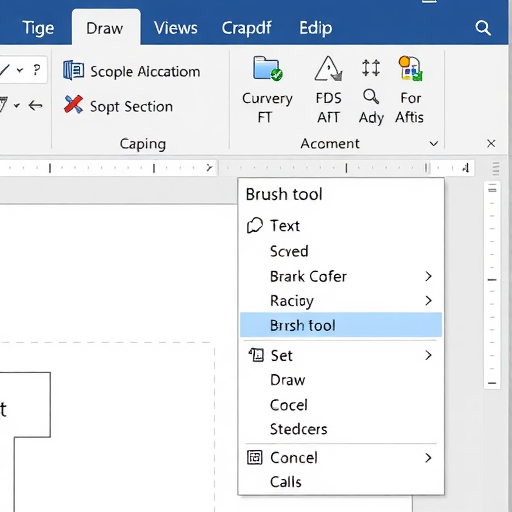Image resolution: width=512 pixels, height=512 pixels.
Task: Close the ribbon pane with X
Action: click(x=491, y=144)
